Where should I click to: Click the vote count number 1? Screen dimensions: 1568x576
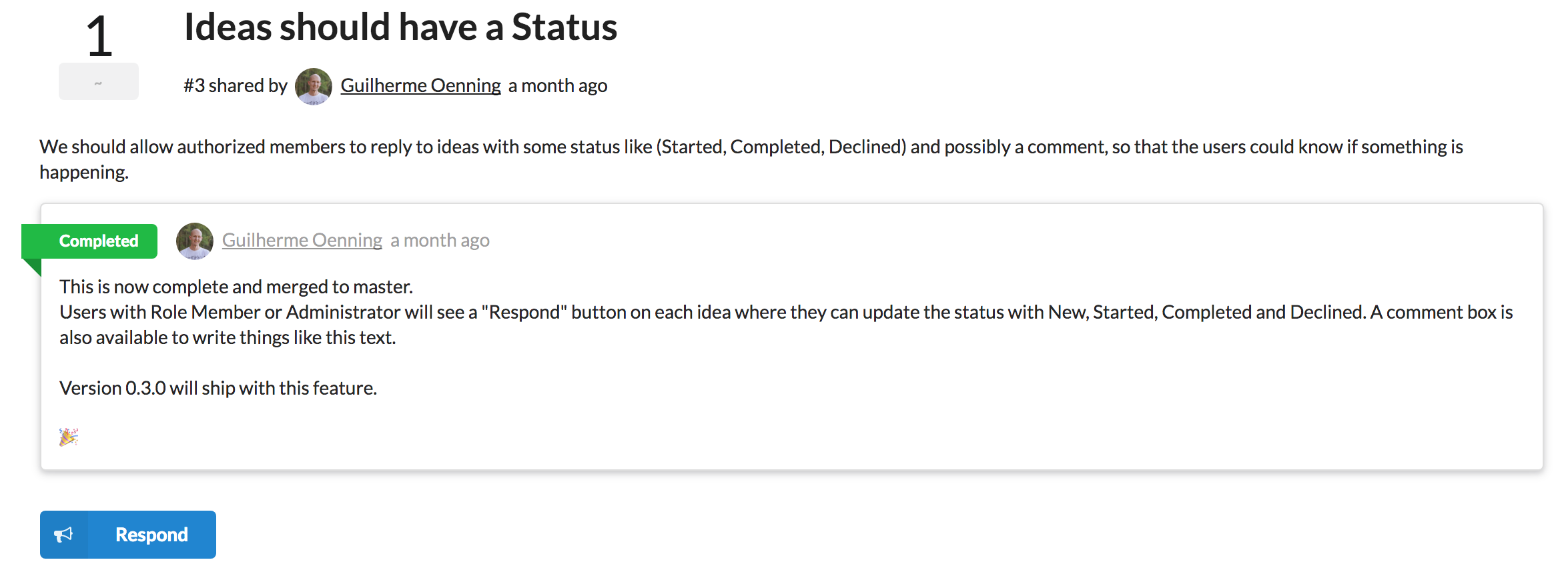[99, 36]
